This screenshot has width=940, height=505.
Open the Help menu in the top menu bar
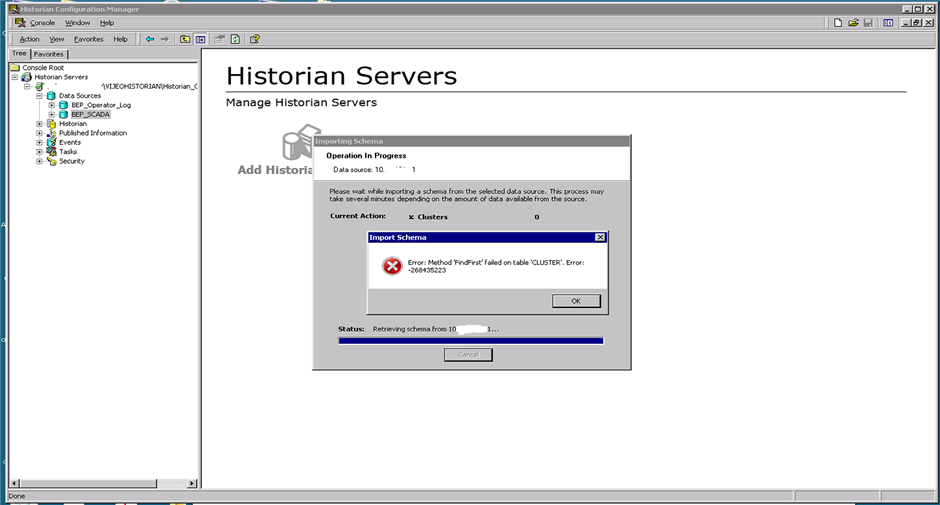point(107,23)
